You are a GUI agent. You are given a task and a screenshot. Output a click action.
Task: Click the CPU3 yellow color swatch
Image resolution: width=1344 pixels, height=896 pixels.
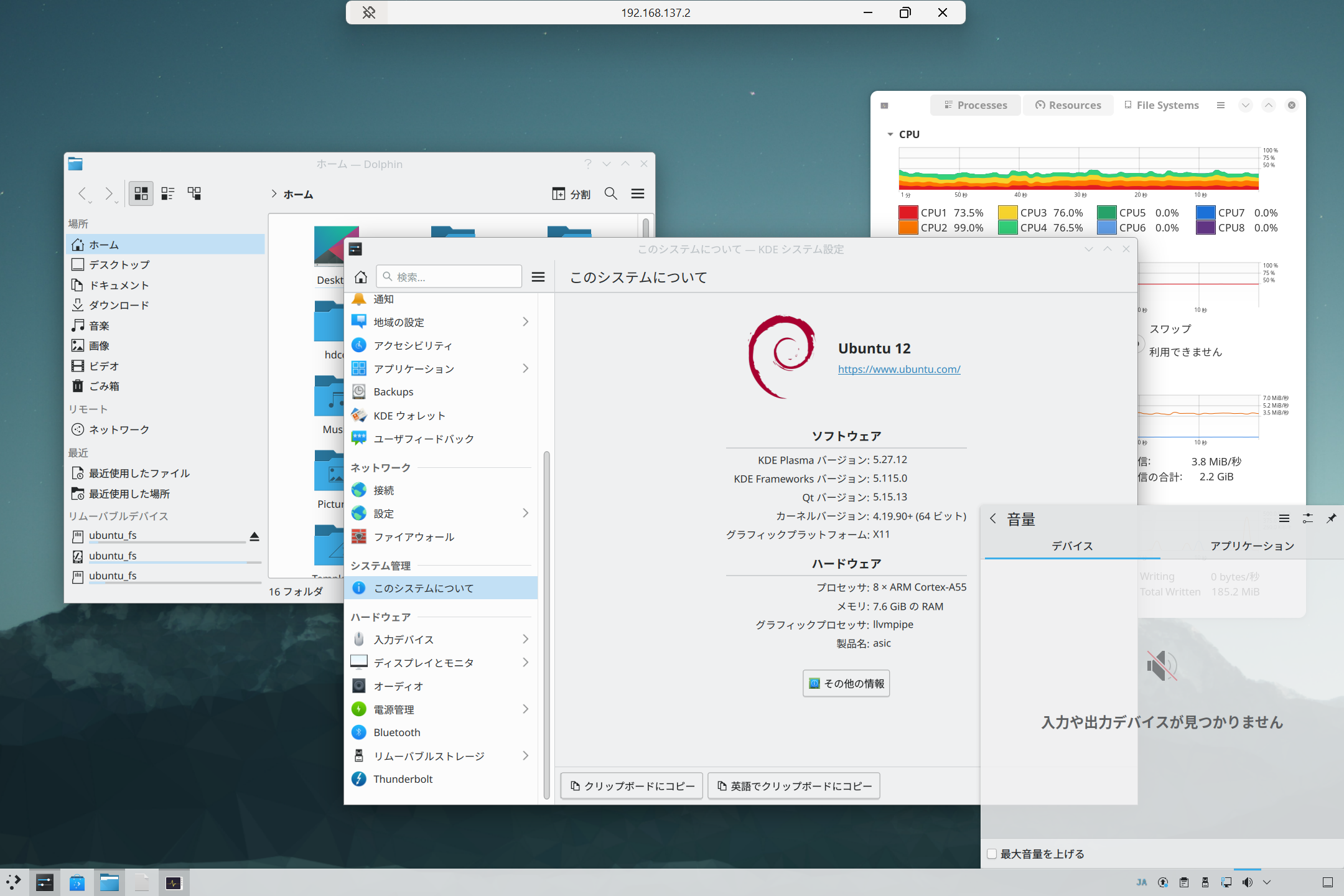click(x=1007, y=213)
